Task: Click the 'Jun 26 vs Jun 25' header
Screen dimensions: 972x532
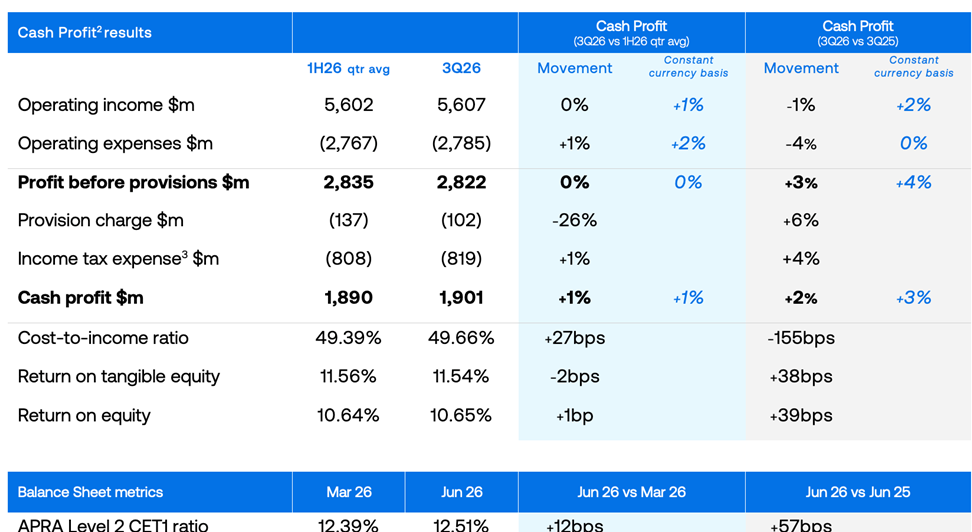Action: [858, 492]
